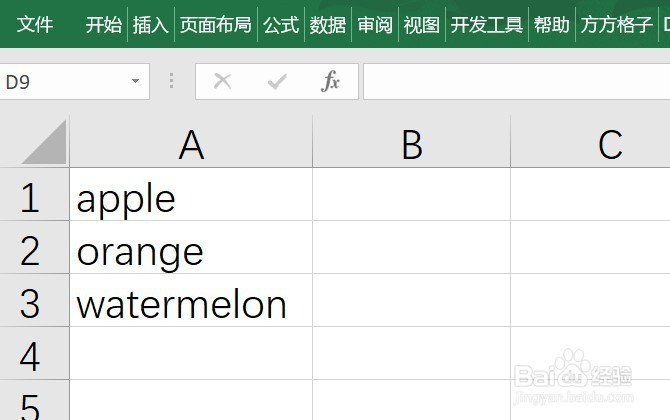Click the Select All corner triangle
This screenshot has width=670, height=420.
pos(44,142)
